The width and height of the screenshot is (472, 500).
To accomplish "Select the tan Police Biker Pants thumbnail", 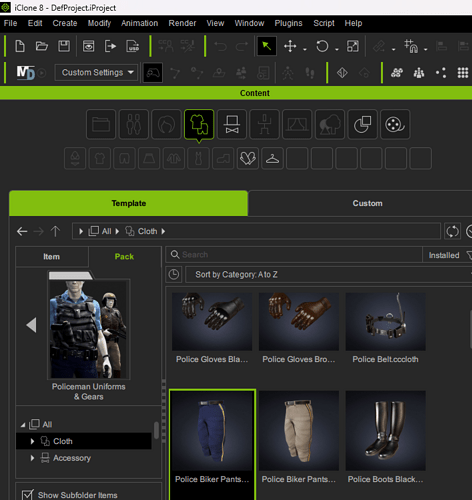I will 299,431.
